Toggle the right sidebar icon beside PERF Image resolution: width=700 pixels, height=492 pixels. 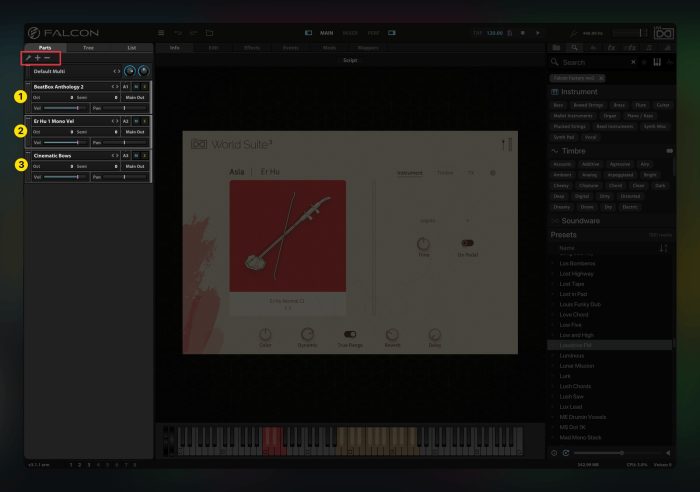tap(392, 33)
